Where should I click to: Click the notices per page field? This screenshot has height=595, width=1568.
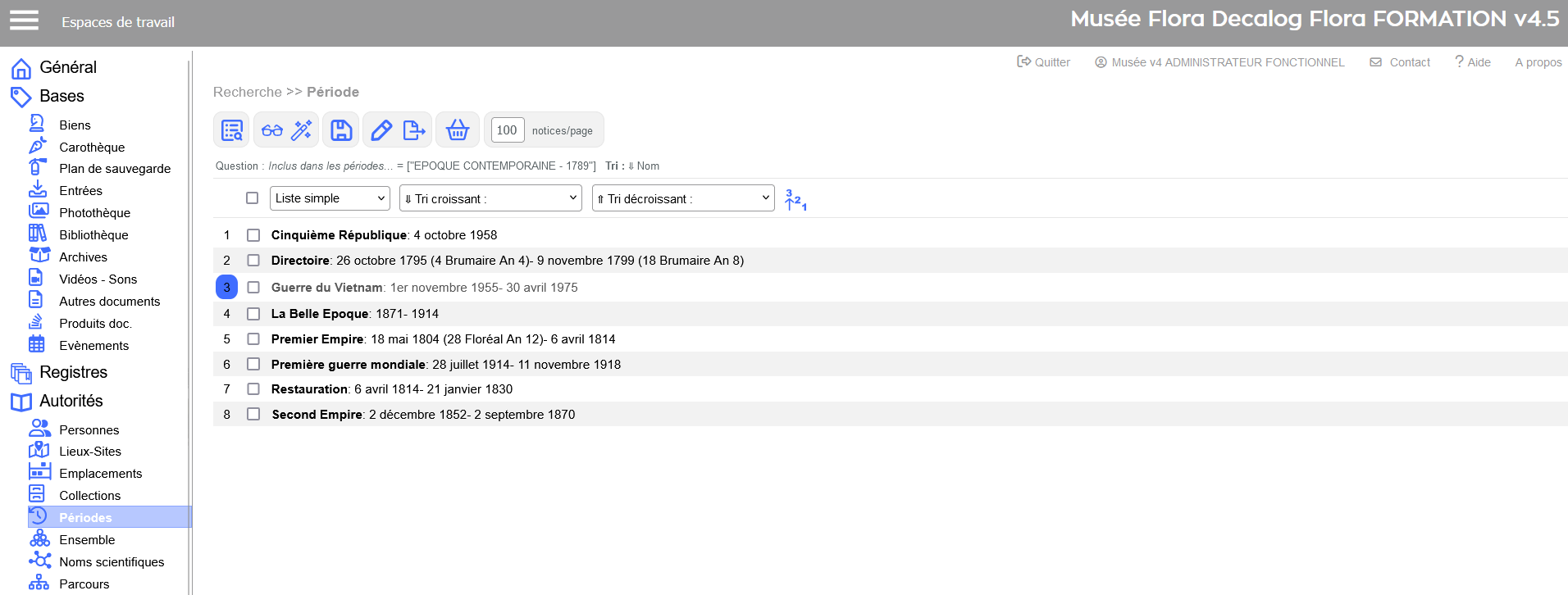[x=507, y=130]
